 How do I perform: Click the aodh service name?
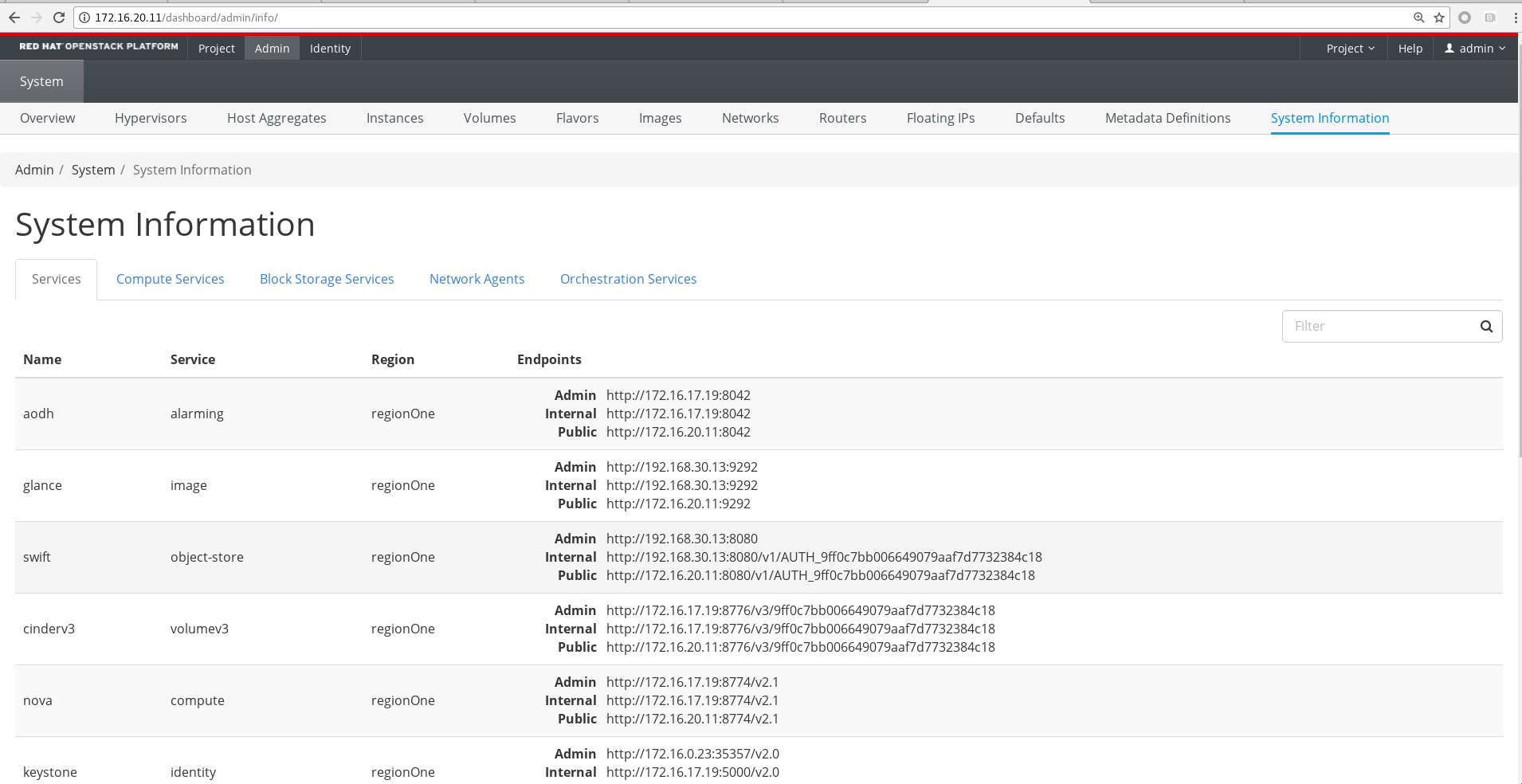(x=38, y=414)
